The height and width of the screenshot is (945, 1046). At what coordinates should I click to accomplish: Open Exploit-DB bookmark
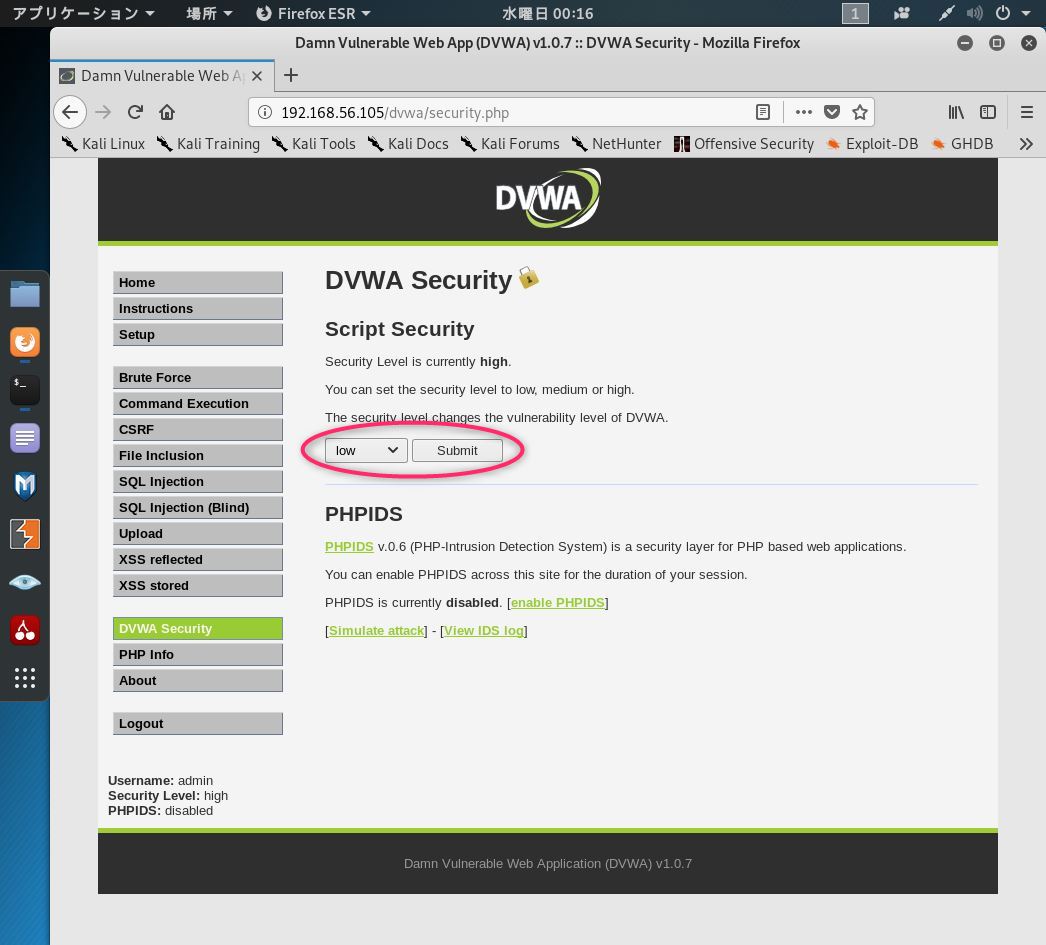(x=872, y=144)
